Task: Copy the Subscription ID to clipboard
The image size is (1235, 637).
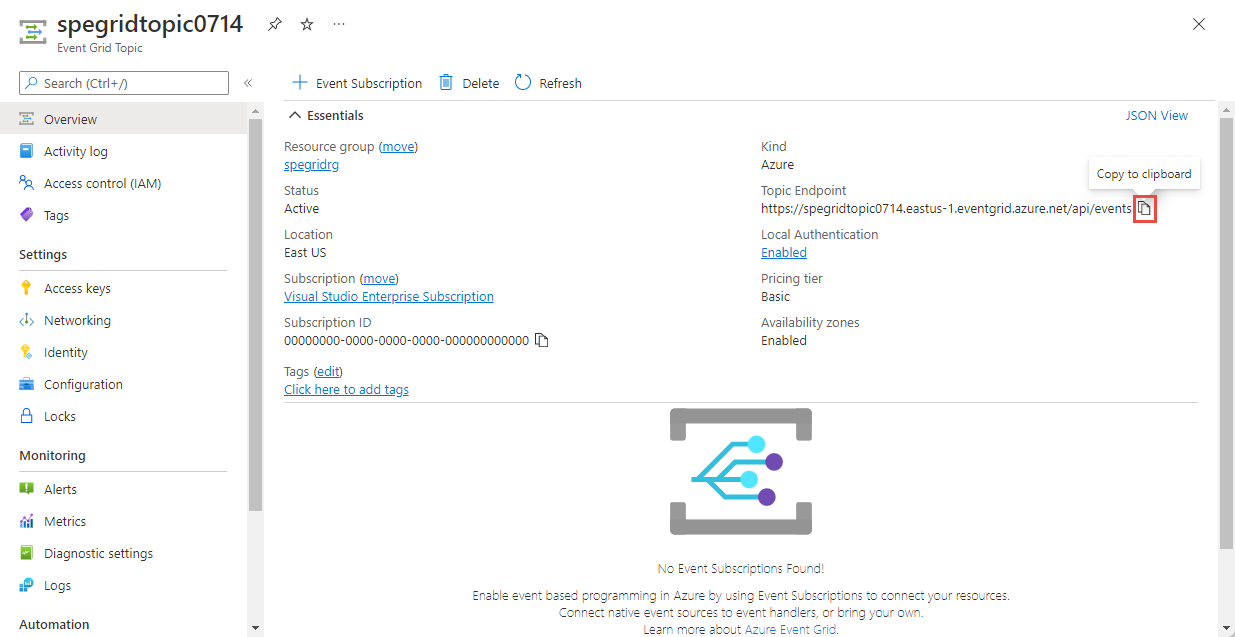Action: click(542, 340)
